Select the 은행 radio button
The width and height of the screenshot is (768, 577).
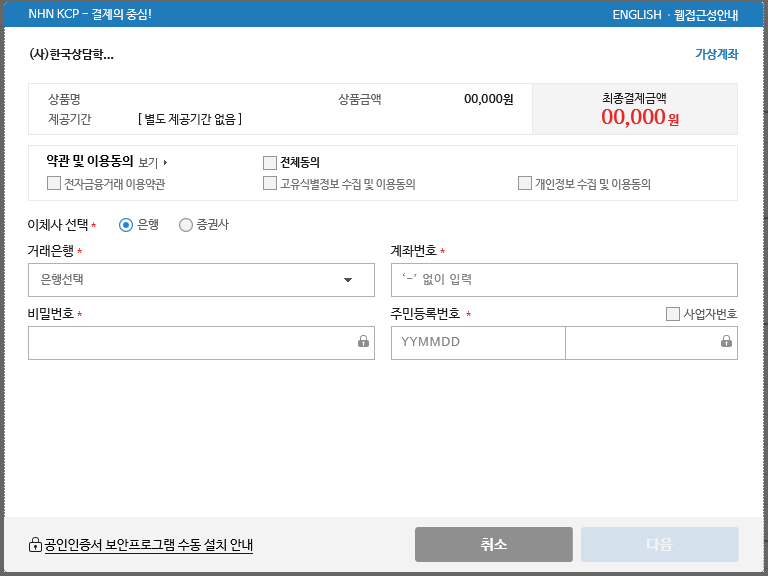126,225
